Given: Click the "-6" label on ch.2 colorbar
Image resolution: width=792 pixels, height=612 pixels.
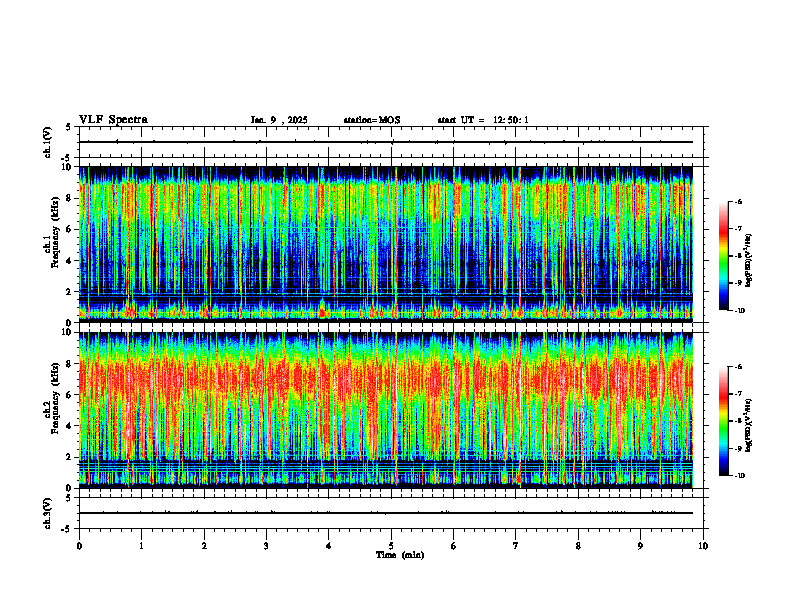Looking at the screenshot, I should 738,367.
